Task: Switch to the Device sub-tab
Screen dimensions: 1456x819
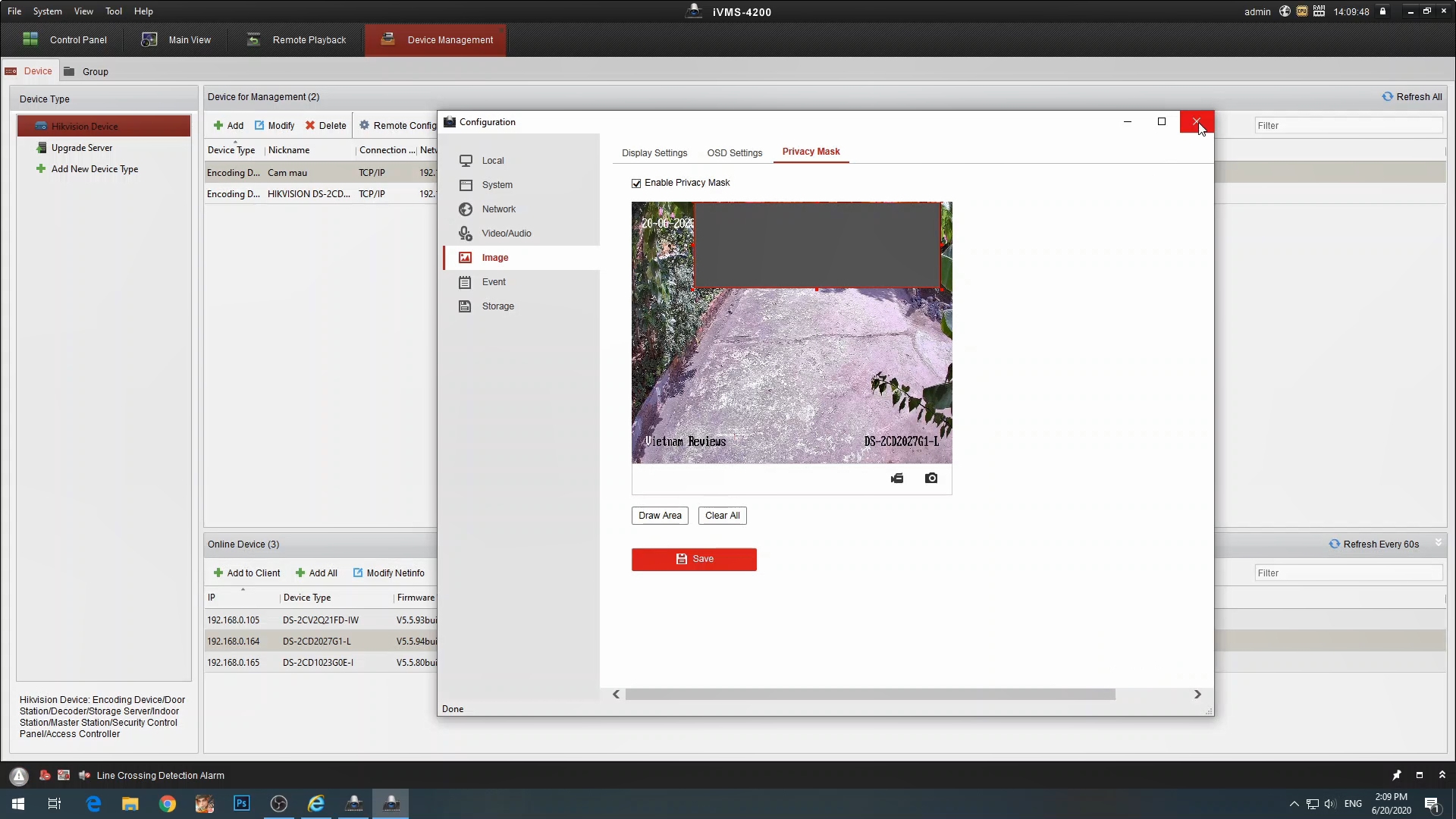Action: 30,71
